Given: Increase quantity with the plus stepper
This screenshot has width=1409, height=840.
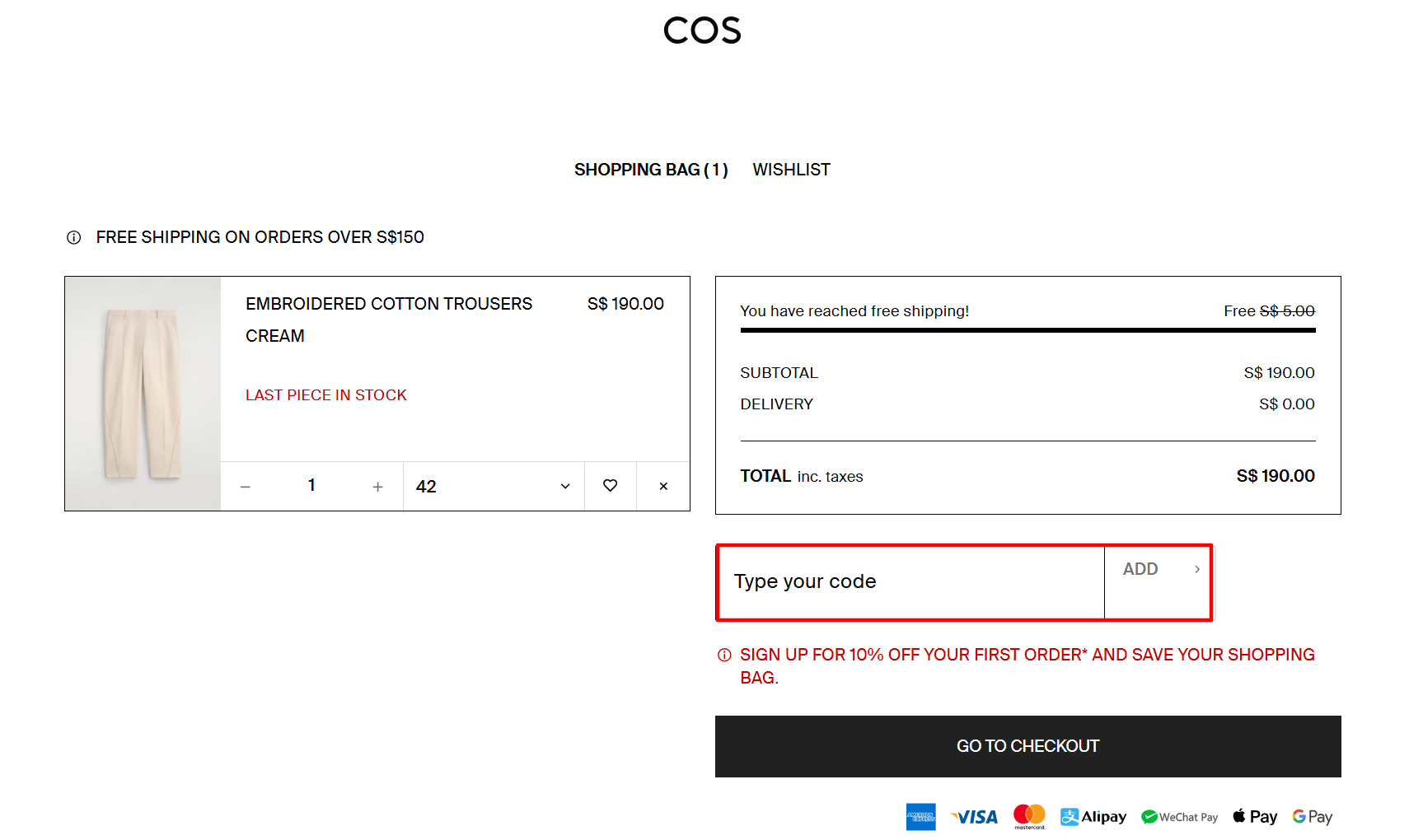Looking at the screenshot, I should click(377, 486).
